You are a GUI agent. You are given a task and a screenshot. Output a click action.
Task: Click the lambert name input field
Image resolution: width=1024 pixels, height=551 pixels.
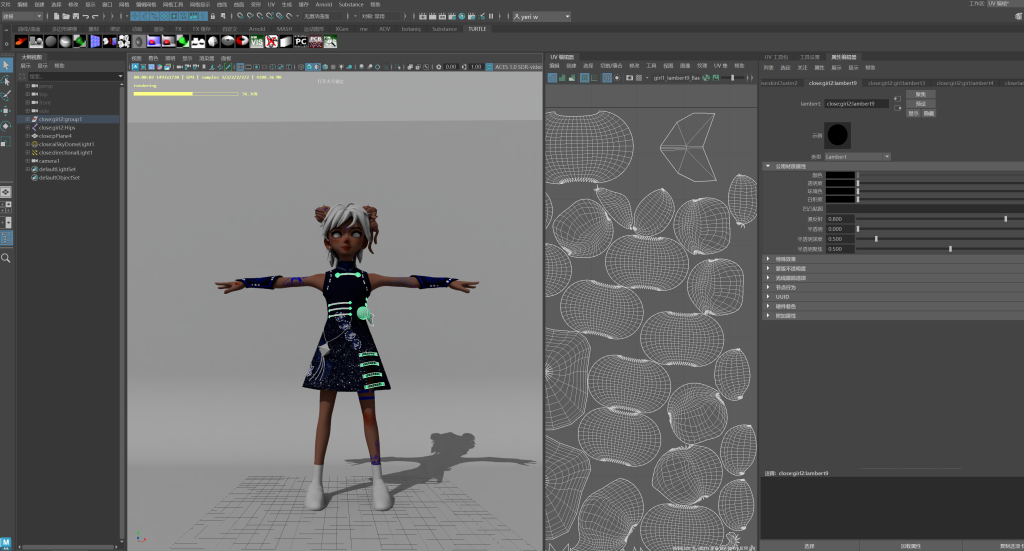click(856, 103)
